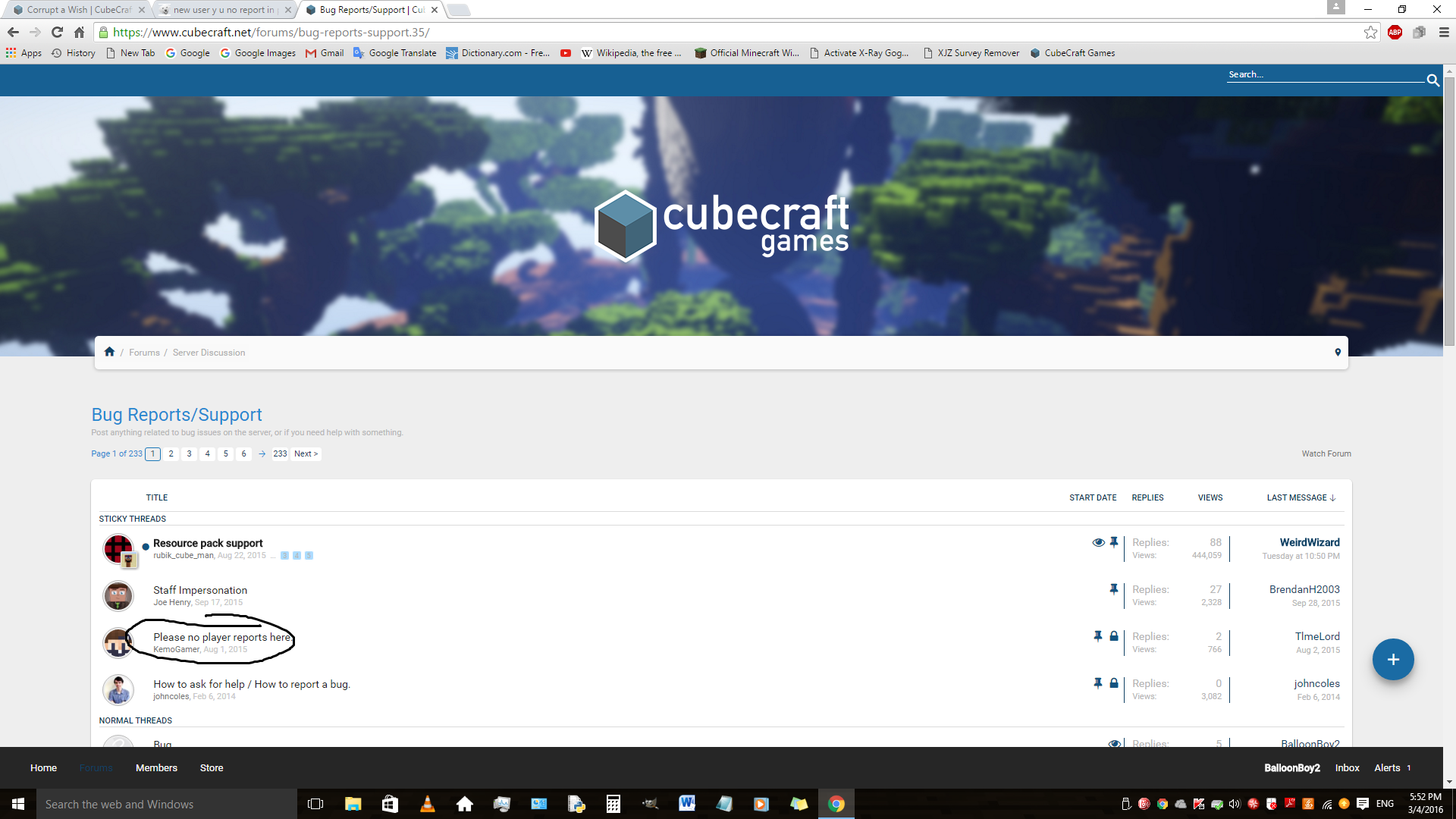
Task: Click pin icon on How to ask for help row
Action: 1097,683
